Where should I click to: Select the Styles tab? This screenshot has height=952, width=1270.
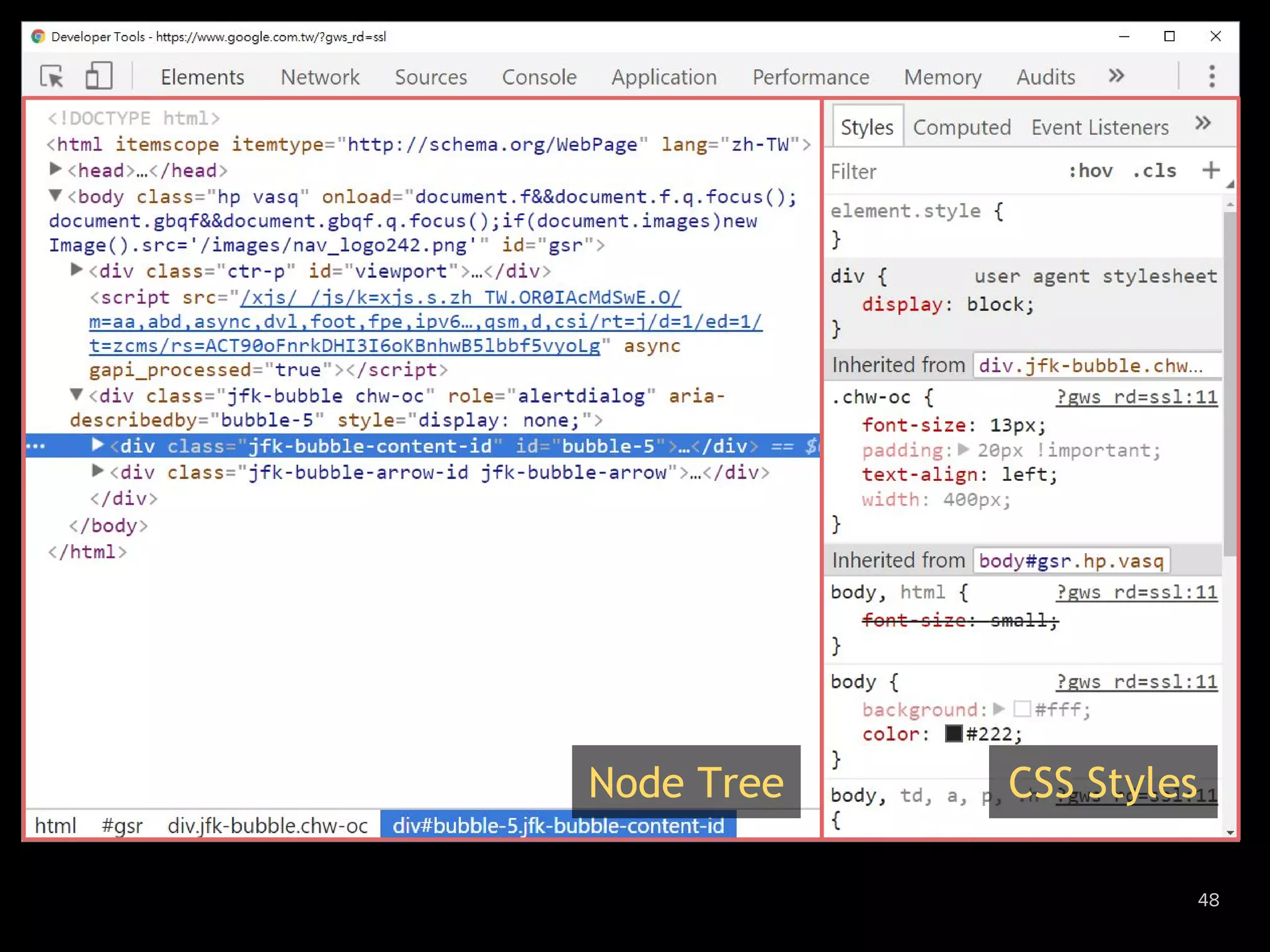coord(867,127)
